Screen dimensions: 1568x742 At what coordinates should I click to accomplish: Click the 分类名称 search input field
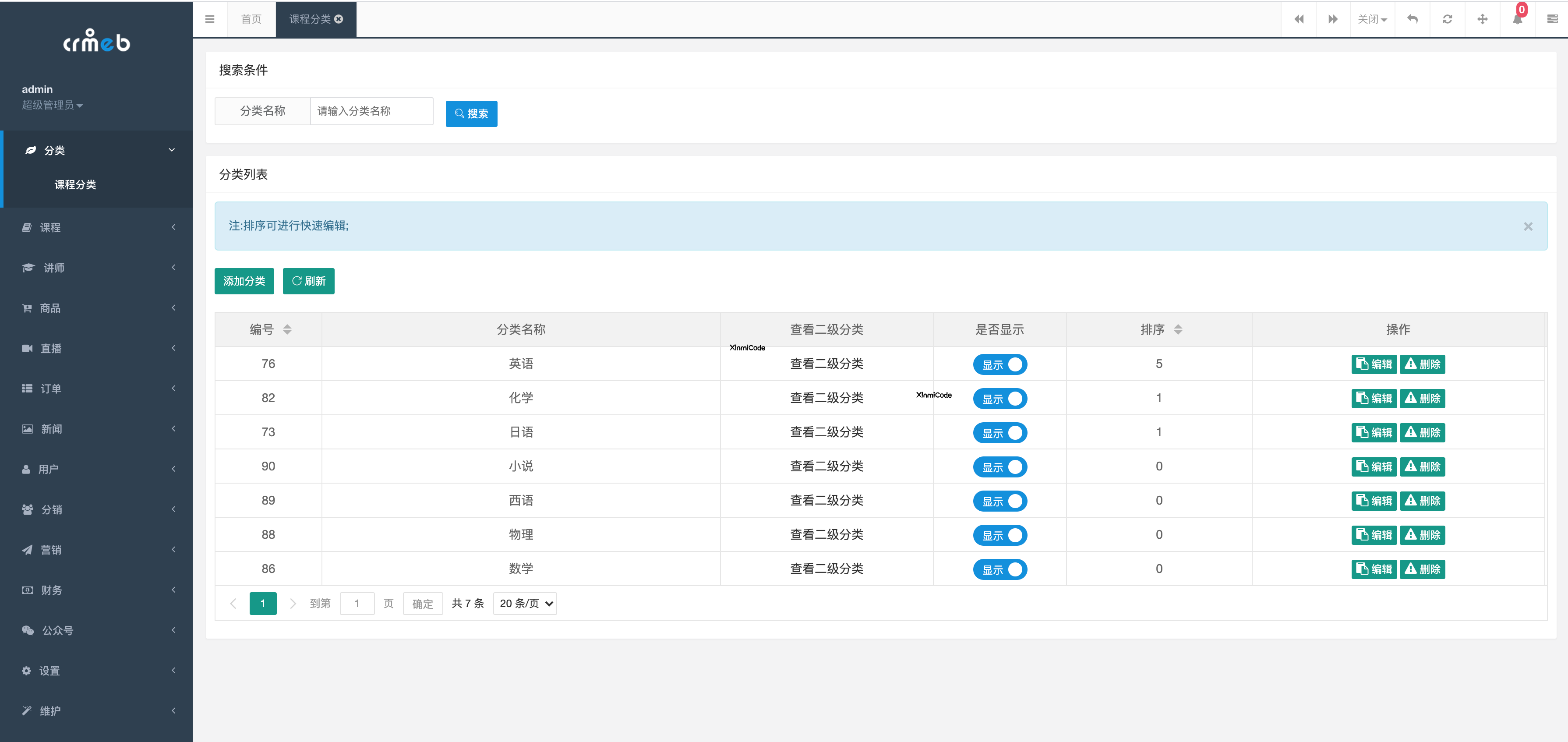click(x=371, y=111)
